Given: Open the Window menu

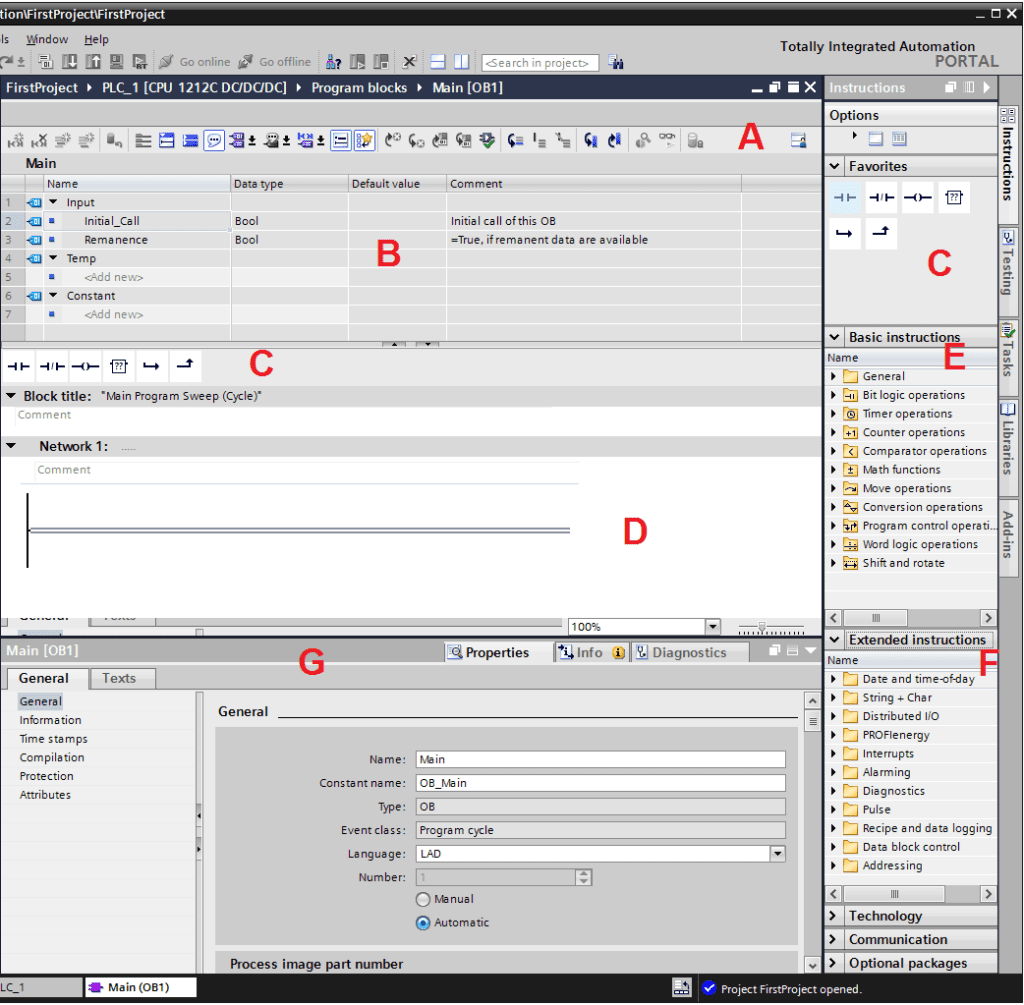Looking at the screenshot, I should 47,39.
